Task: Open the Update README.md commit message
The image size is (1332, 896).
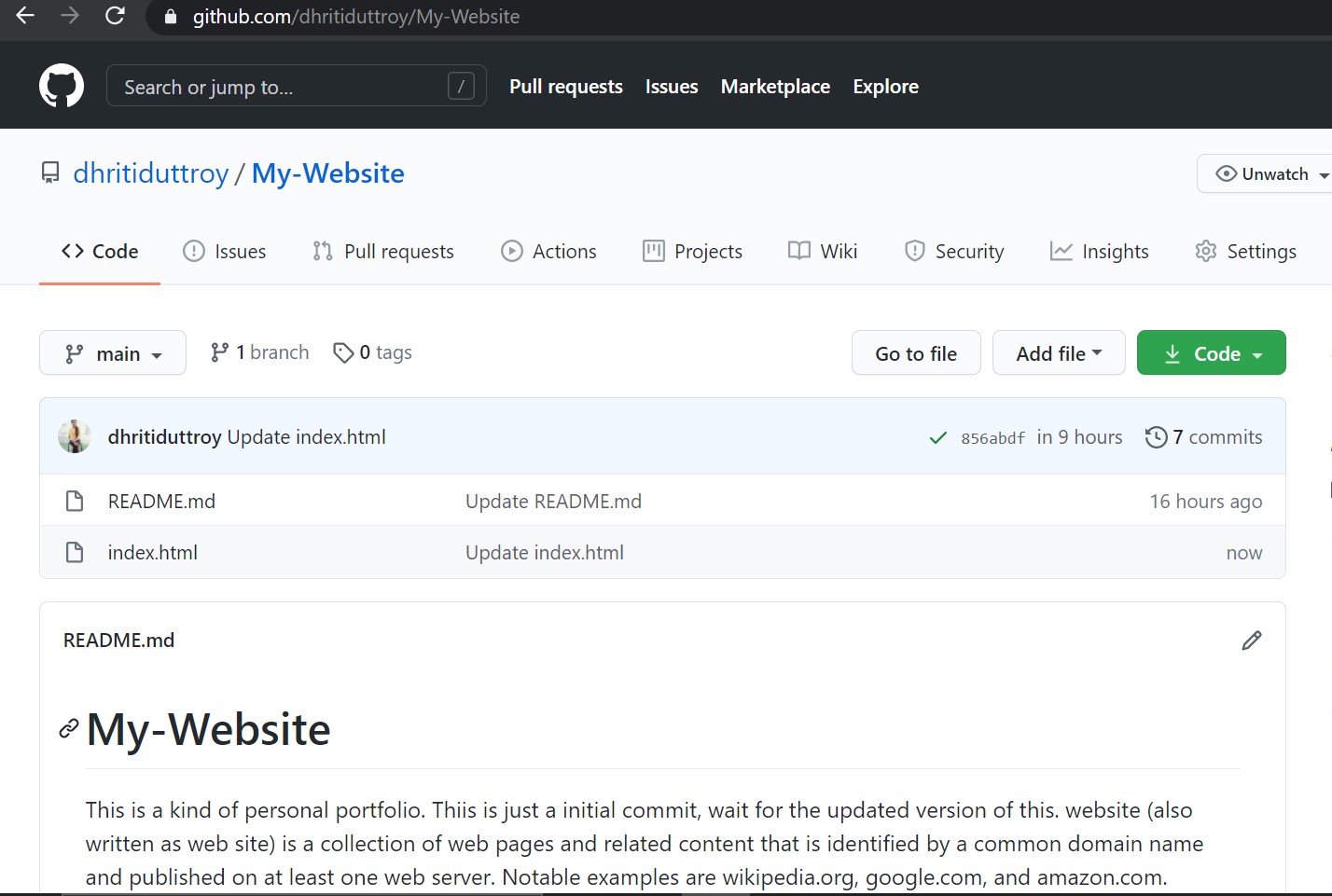Action: 553,502
